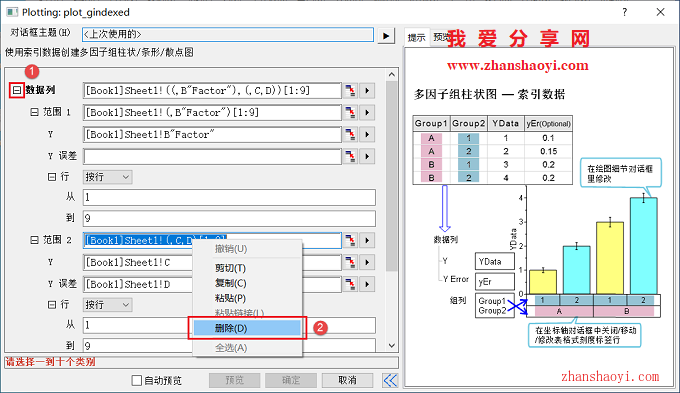Click range selector icon beside Sheet1!C field

[350, 262]
